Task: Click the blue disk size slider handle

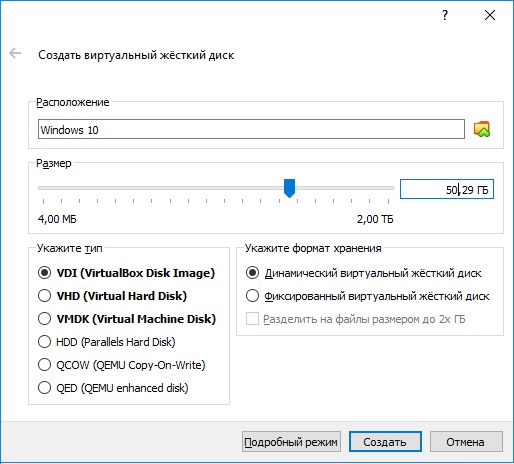Action: click(289, 188)
